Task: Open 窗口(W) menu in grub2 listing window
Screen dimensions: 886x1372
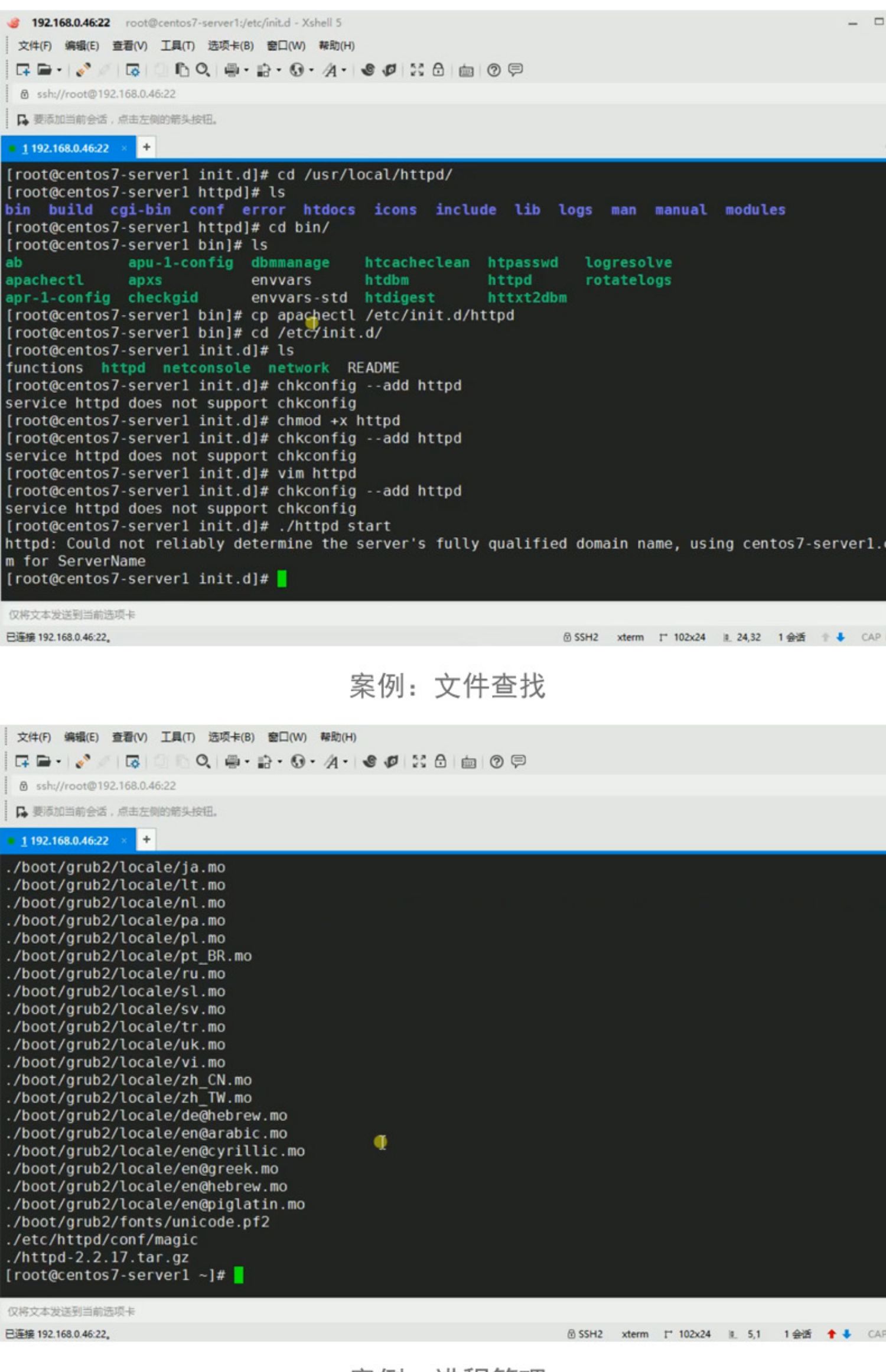Action: click(287, 737)
